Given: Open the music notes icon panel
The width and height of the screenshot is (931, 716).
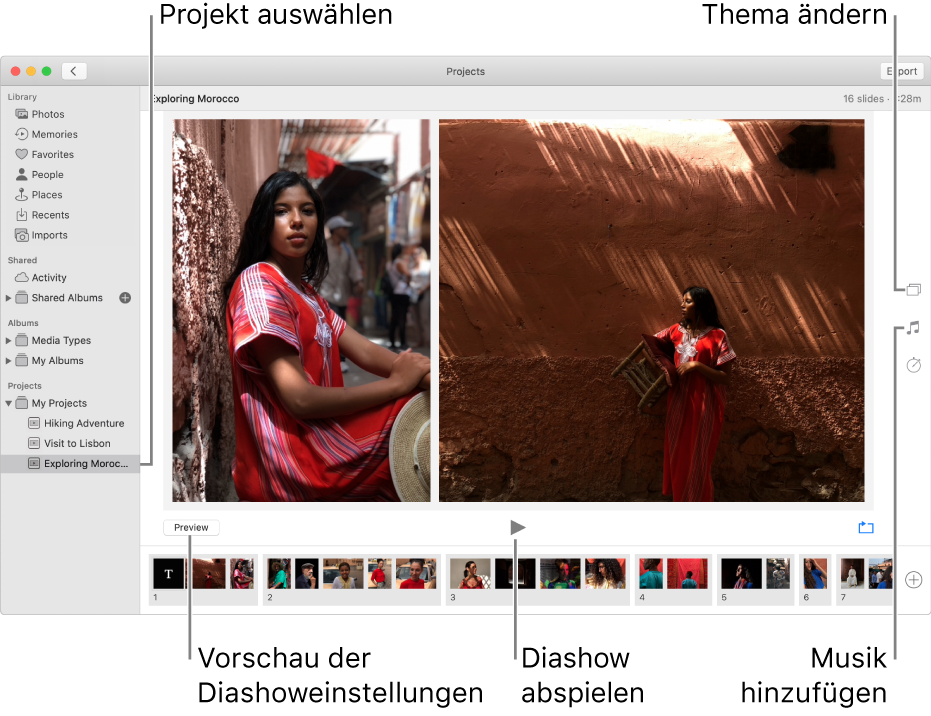Looking at the screenshot, I should (913, 328).
